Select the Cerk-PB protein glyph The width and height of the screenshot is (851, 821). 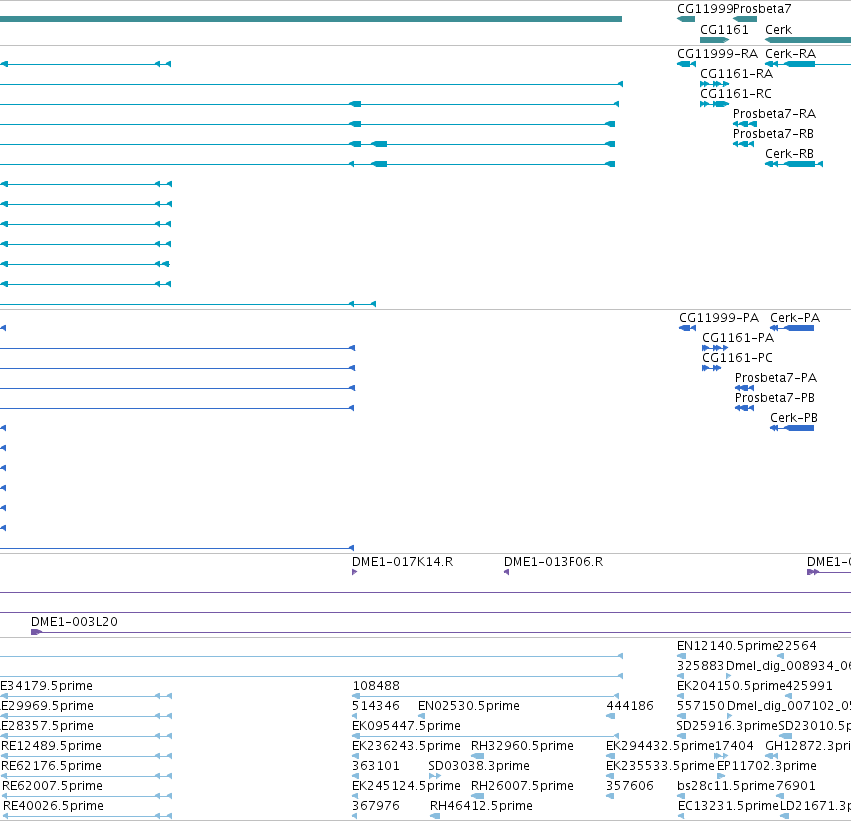pos(792,428)
